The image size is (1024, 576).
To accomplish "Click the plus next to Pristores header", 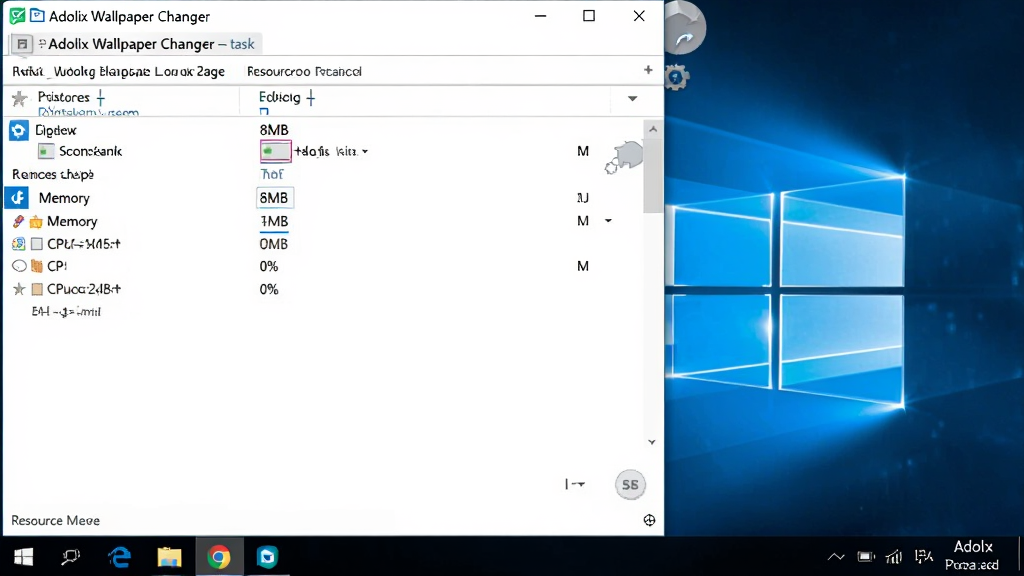I will click(101, 98).
